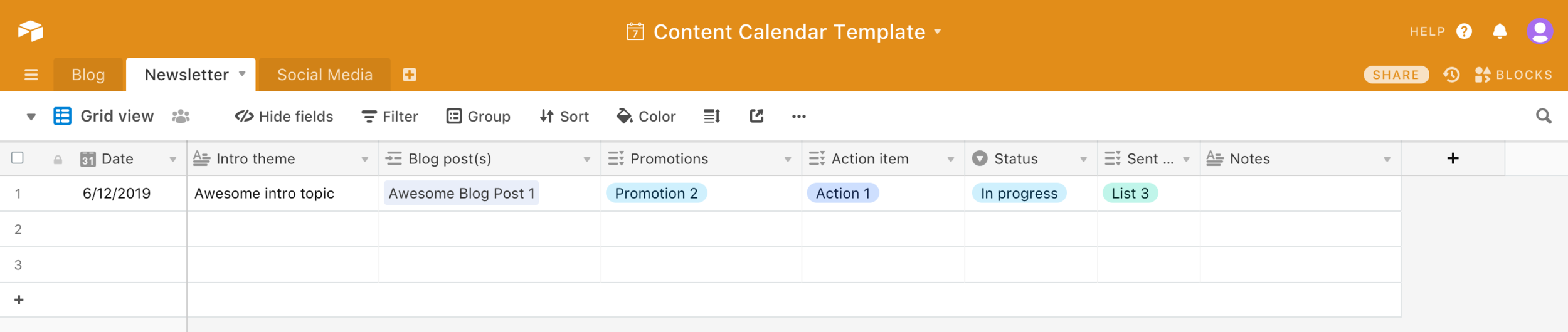This screenshot has width=1568, height=332.
Task: Open the notifications bell
Action: pyautogui.click(x=1500, y=31)
